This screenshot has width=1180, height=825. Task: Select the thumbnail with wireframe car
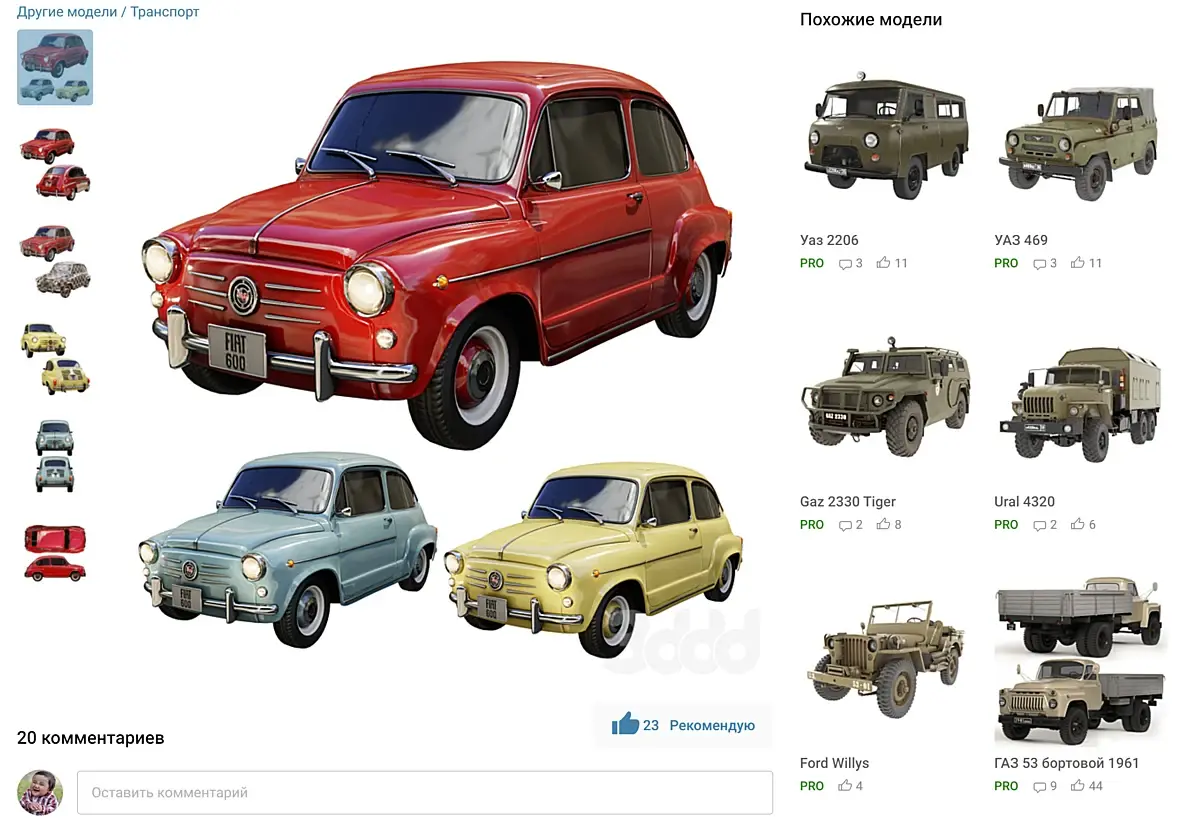(x=55, y=260)
